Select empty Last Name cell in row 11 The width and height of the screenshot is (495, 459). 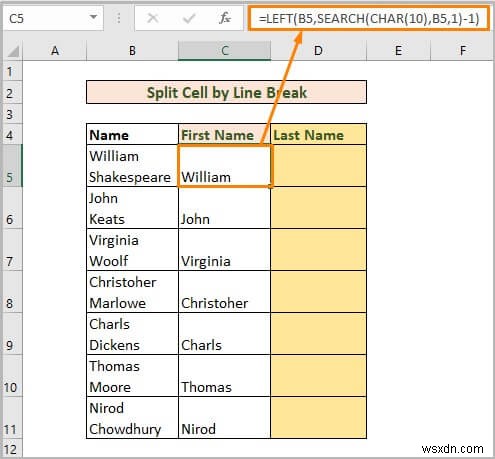coord(318,418)
